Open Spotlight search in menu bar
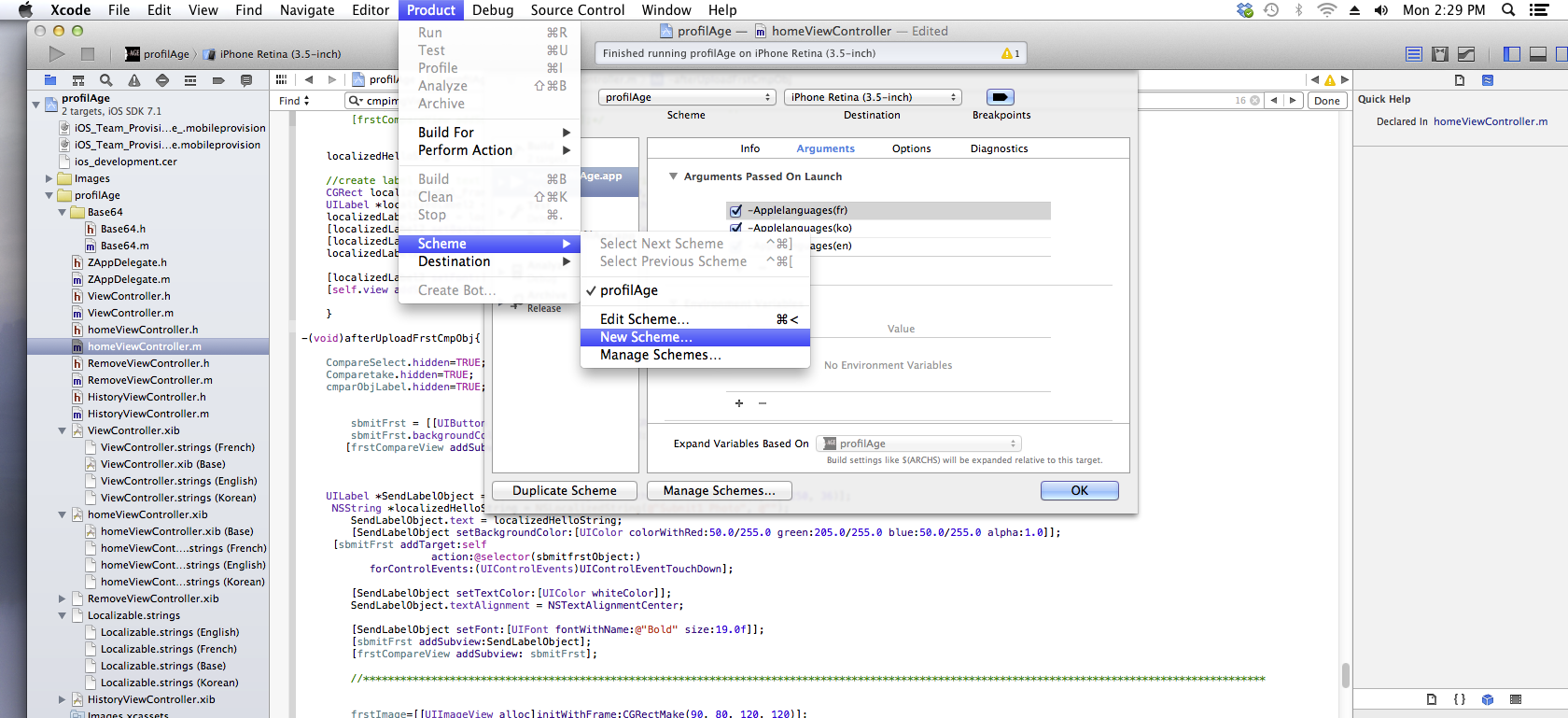1568x718 pixels. pos(1508,10)
